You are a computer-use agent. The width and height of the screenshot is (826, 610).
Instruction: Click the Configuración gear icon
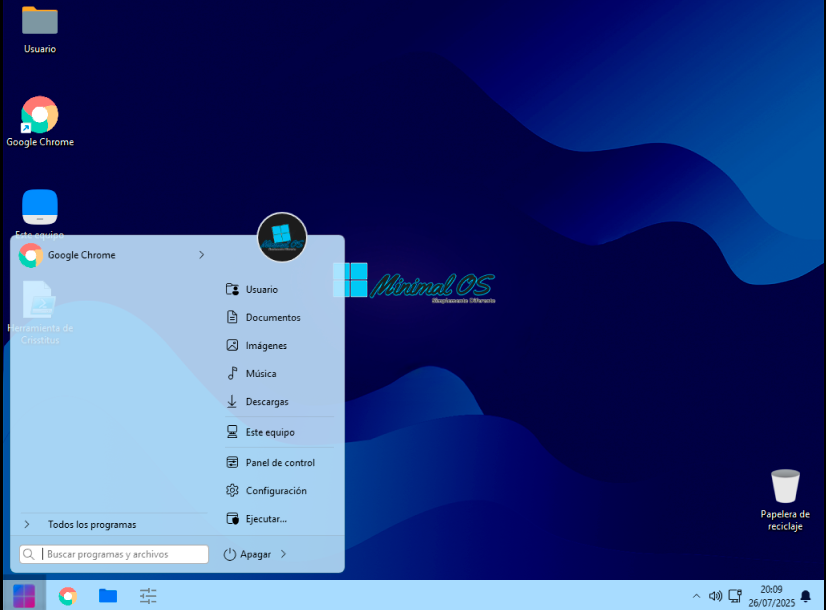[x=232, y=490]
